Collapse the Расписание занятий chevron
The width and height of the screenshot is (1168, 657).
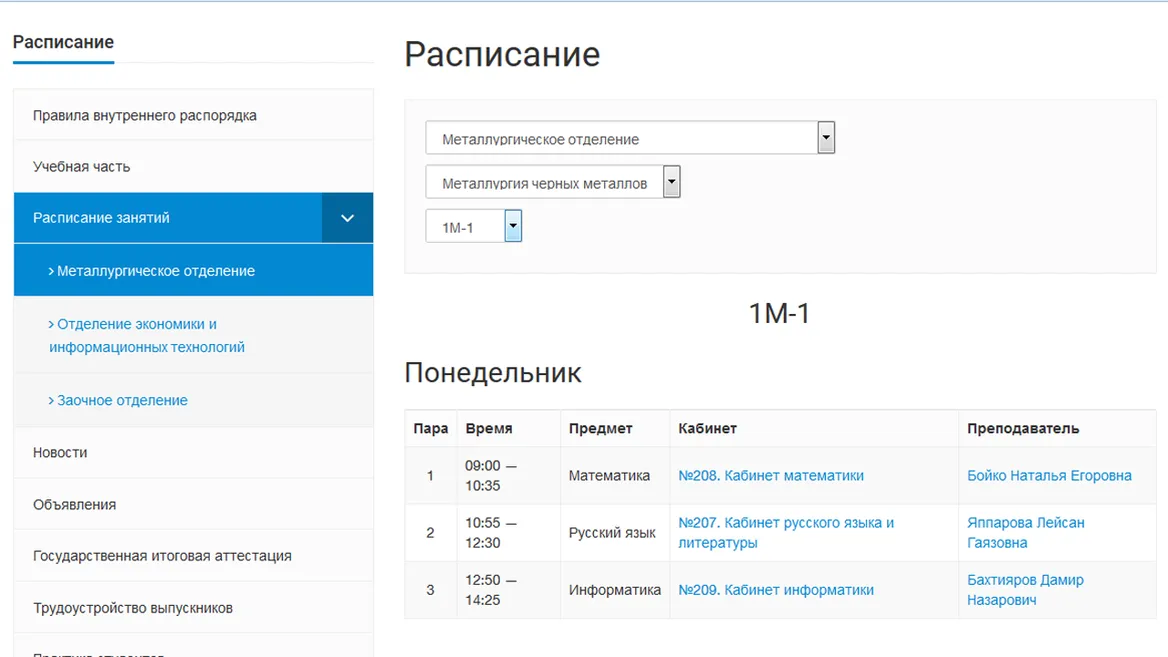pyautogui.click(x=347, y=218)
